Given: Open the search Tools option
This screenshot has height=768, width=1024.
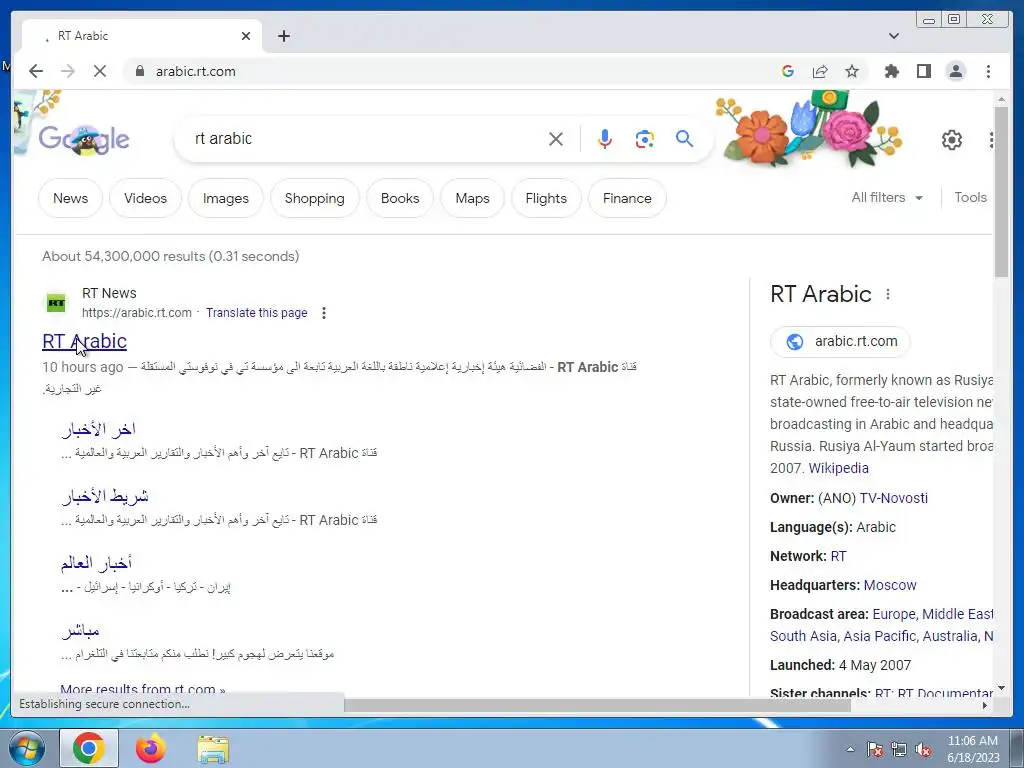Looking at the screenshot, I should 970,197.
